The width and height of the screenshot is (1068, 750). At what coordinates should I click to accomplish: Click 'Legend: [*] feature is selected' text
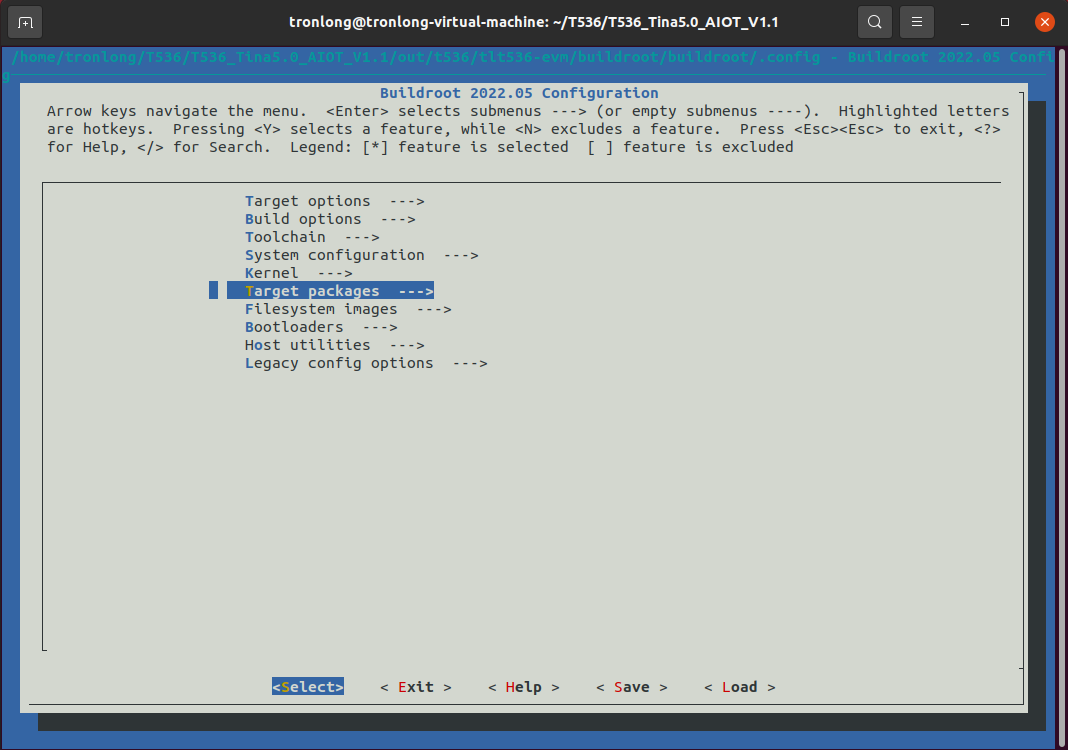pos(429,147)
